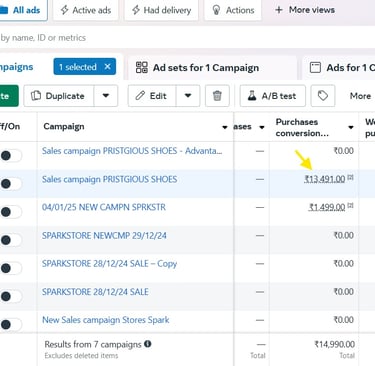Open Campaign column header dropdown
Viewport: 375px width, 366px height.
point(225,127)
